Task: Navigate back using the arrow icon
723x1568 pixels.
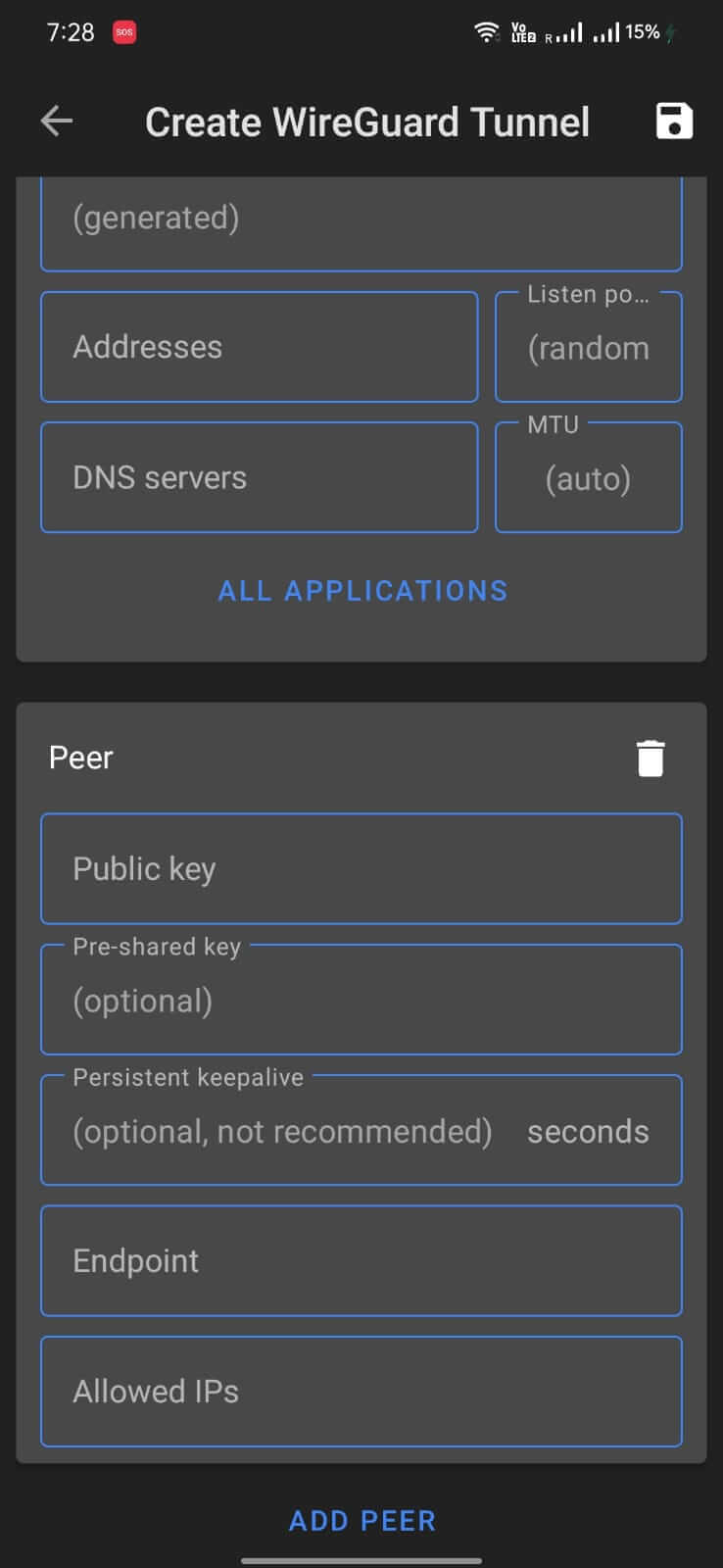Action: [56, 122]
